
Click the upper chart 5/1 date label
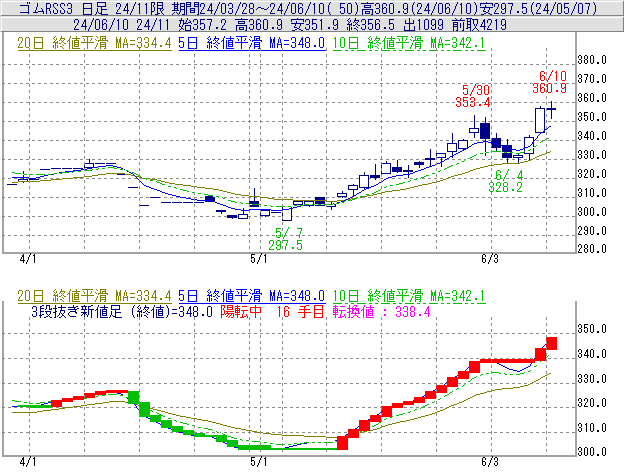tap(259, 259)
